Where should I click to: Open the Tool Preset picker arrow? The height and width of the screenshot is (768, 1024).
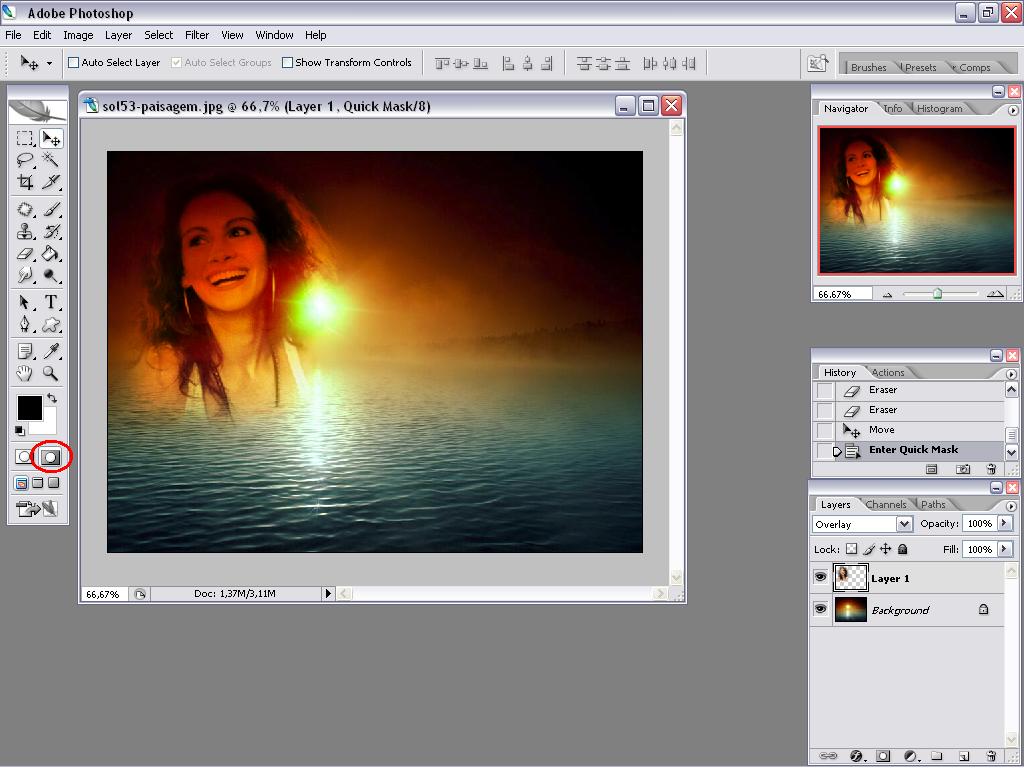[50, 63]
